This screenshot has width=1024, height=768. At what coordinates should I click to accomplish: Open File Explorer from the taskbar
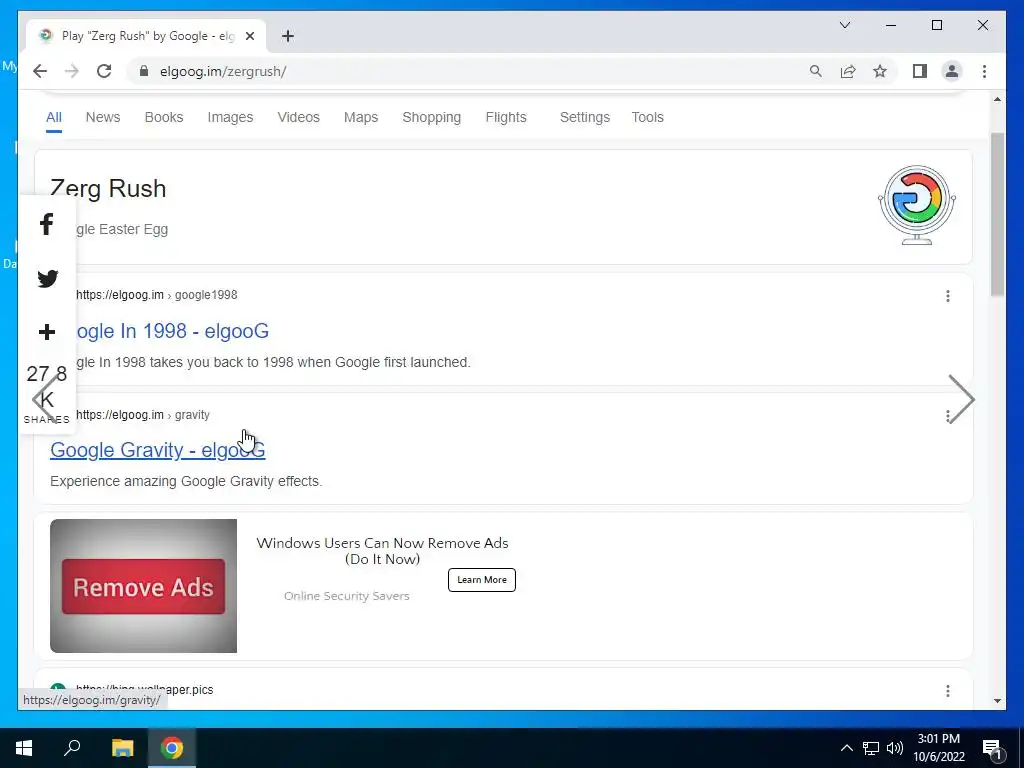pos(122,748)
